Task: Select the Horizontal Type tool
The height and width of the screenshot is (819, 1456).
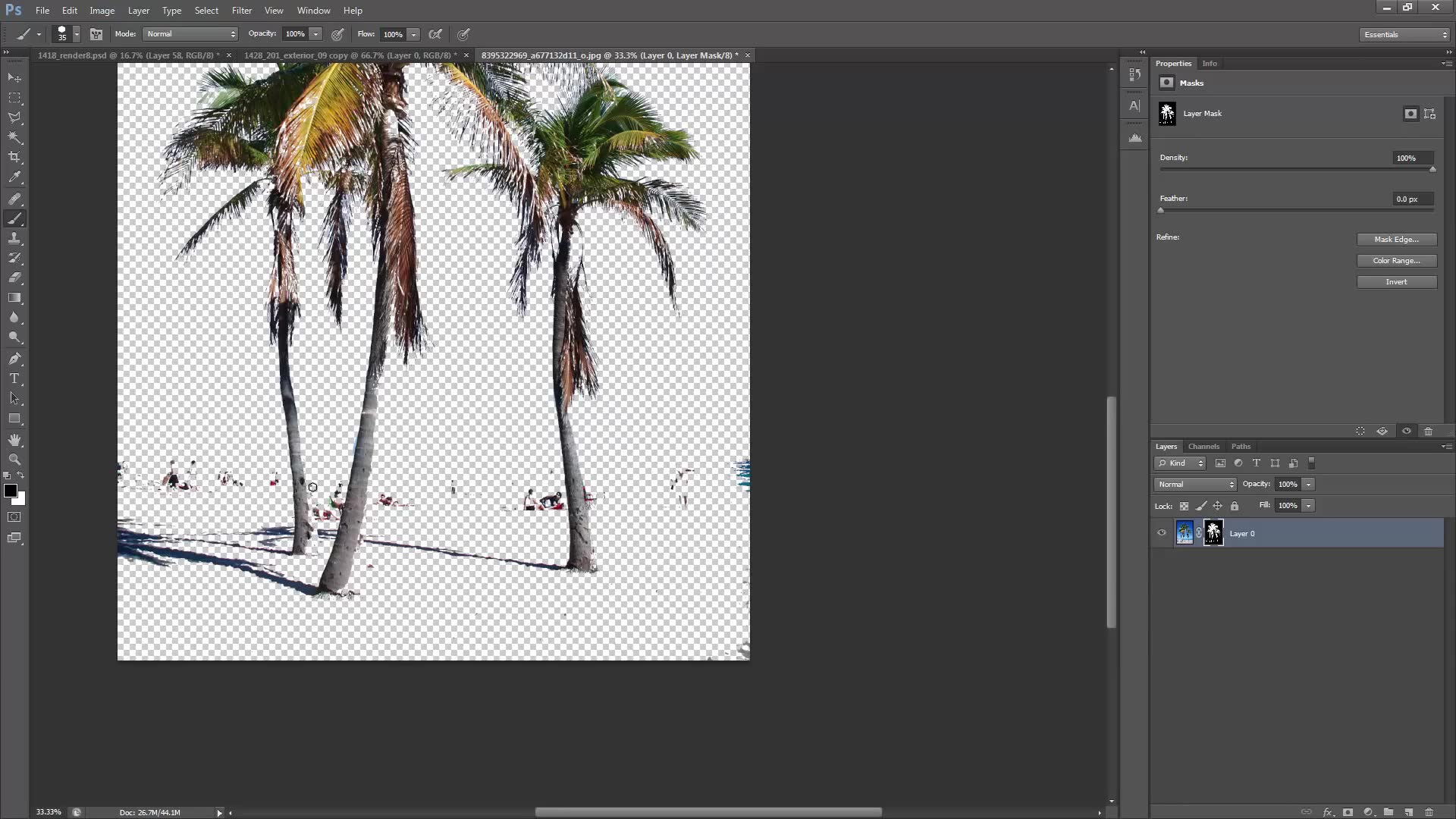Action: pyautogui.click(x=14, y=378)
